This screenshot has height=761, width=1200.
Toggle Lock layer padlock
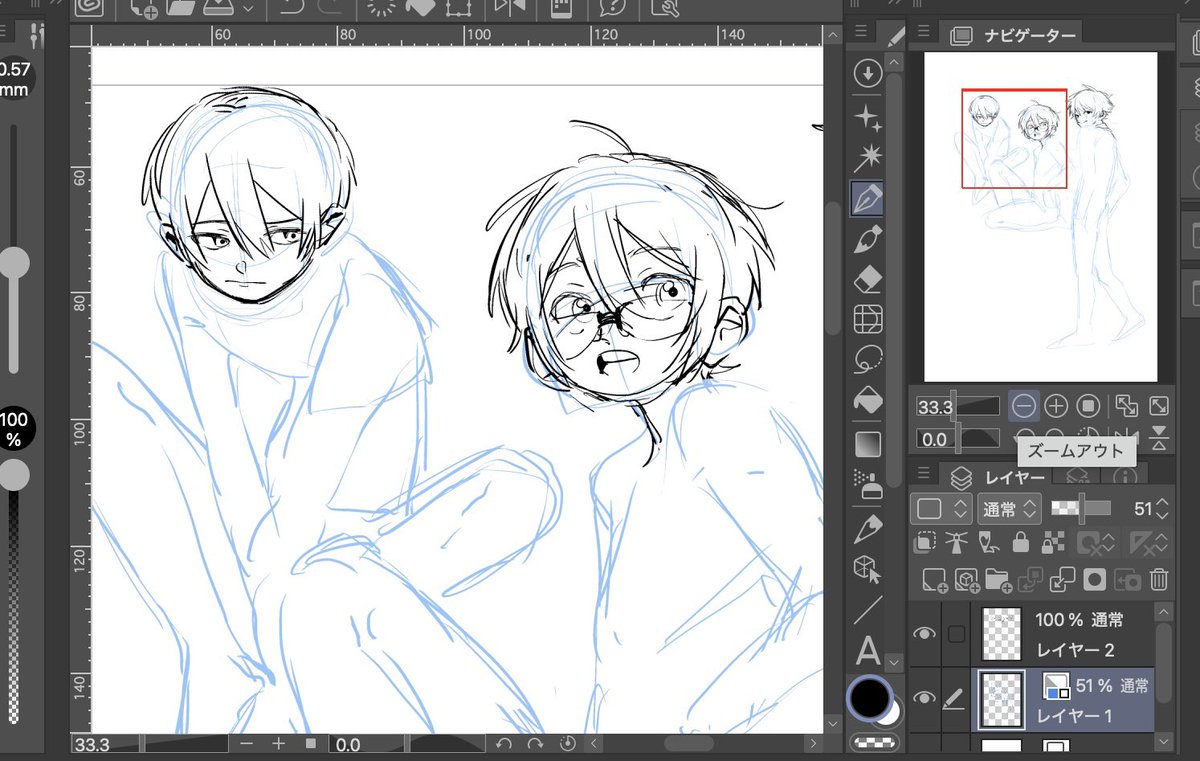[x=1020, y=543]
